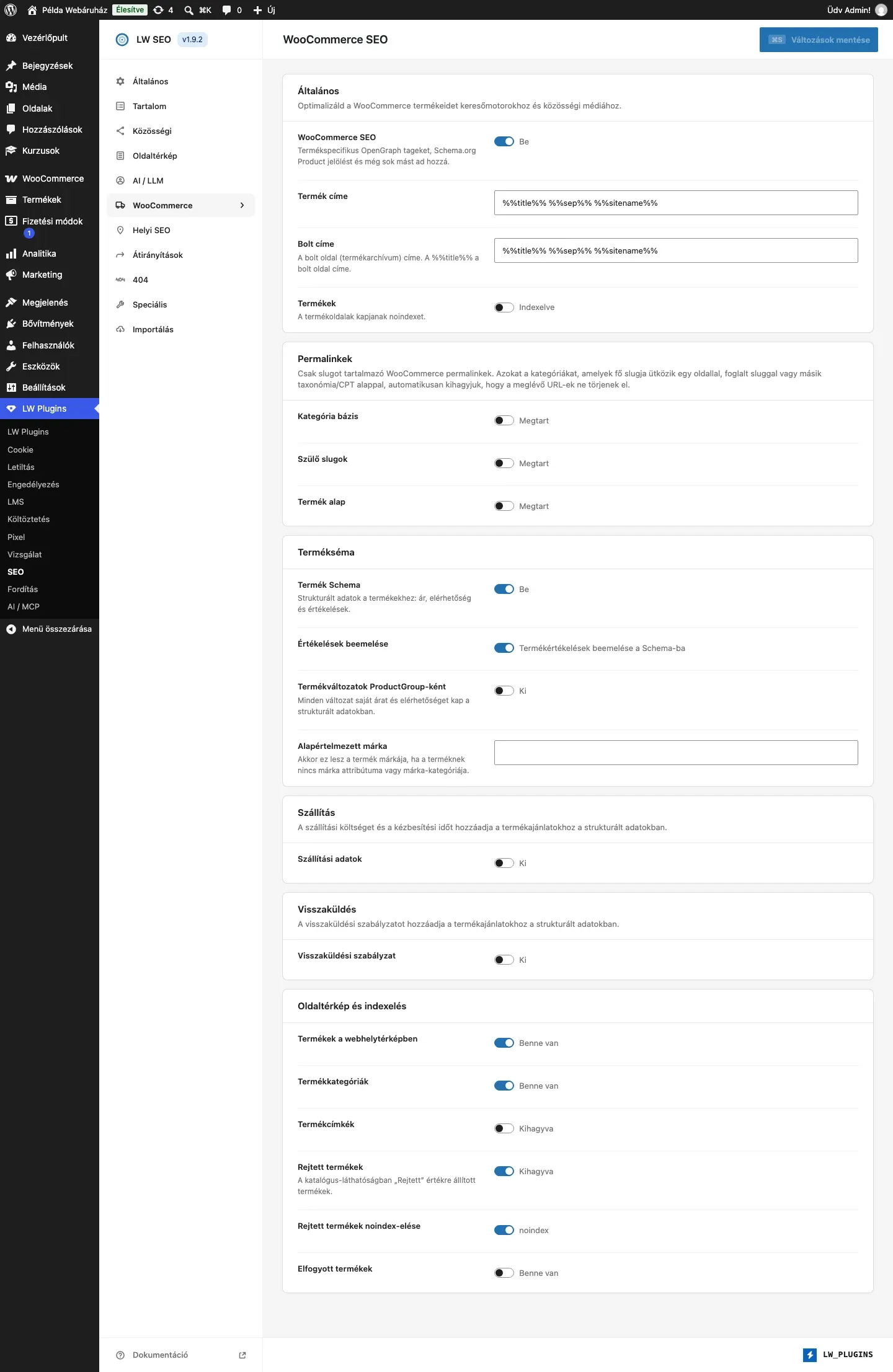Click the Menü összezárása collapse arrow icon
This screenshot has height=1372, width=893.
pos(11,629)
